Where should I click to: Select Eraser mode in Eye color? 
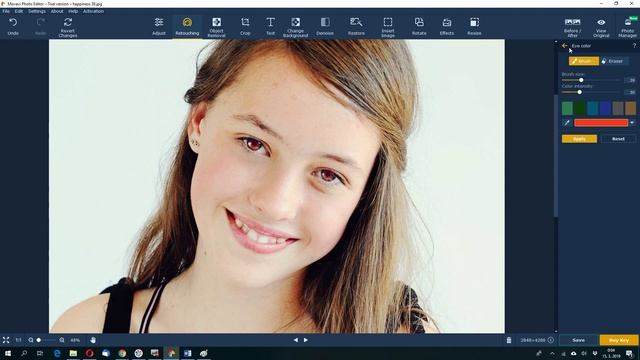(614, 61)
